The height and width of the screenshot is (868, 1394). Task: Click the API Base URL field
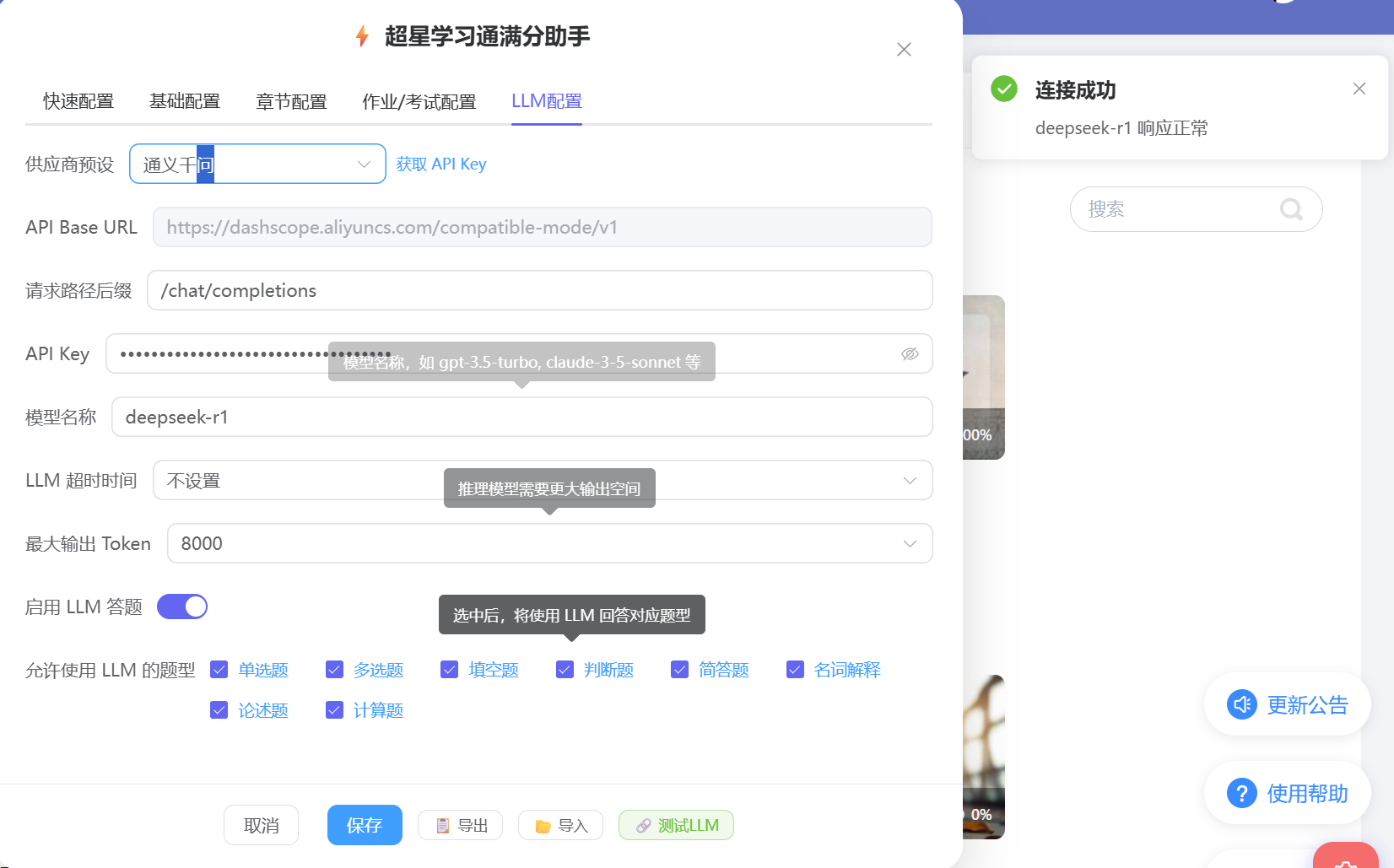click(x=543, y=227)
